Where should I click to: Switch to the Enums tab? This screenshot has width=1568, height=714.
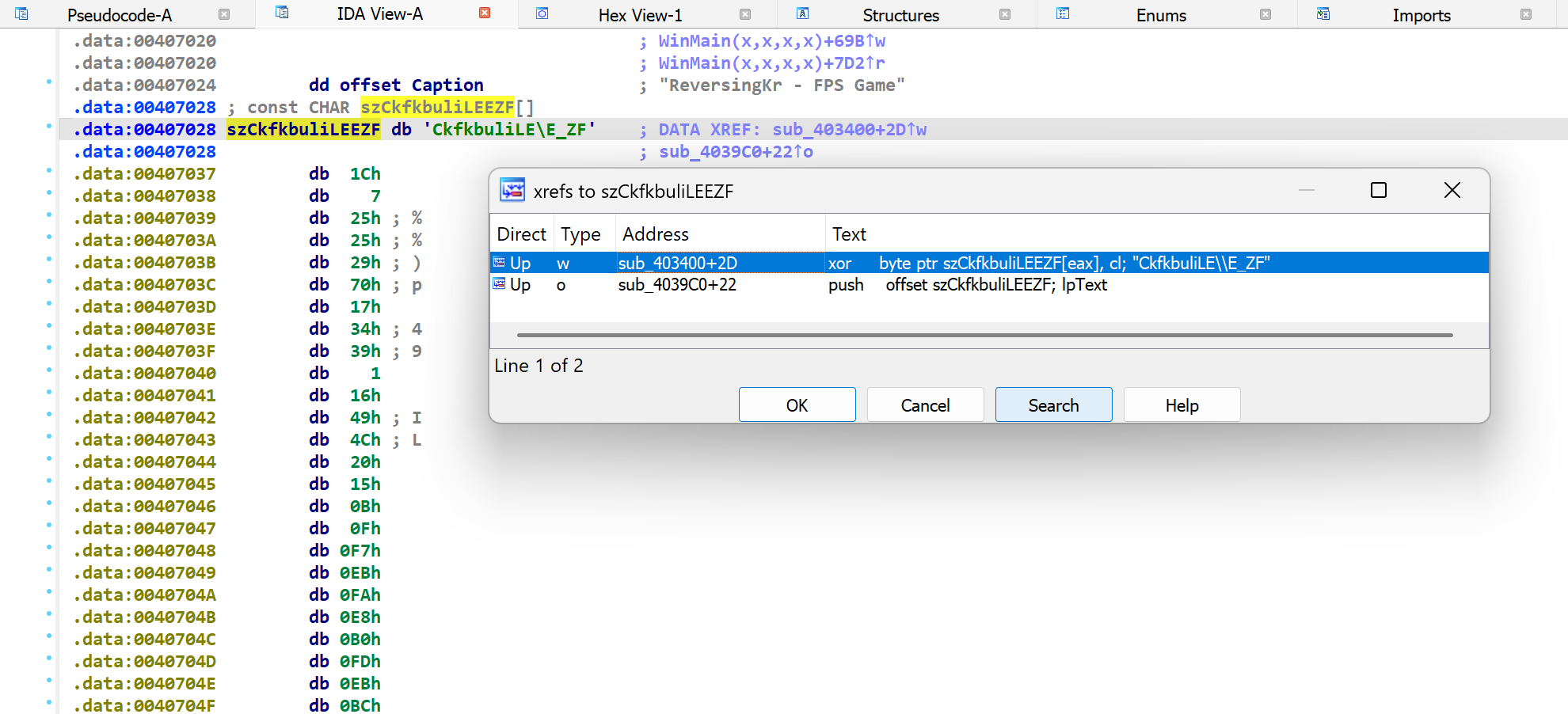(x=1161, y=15)
